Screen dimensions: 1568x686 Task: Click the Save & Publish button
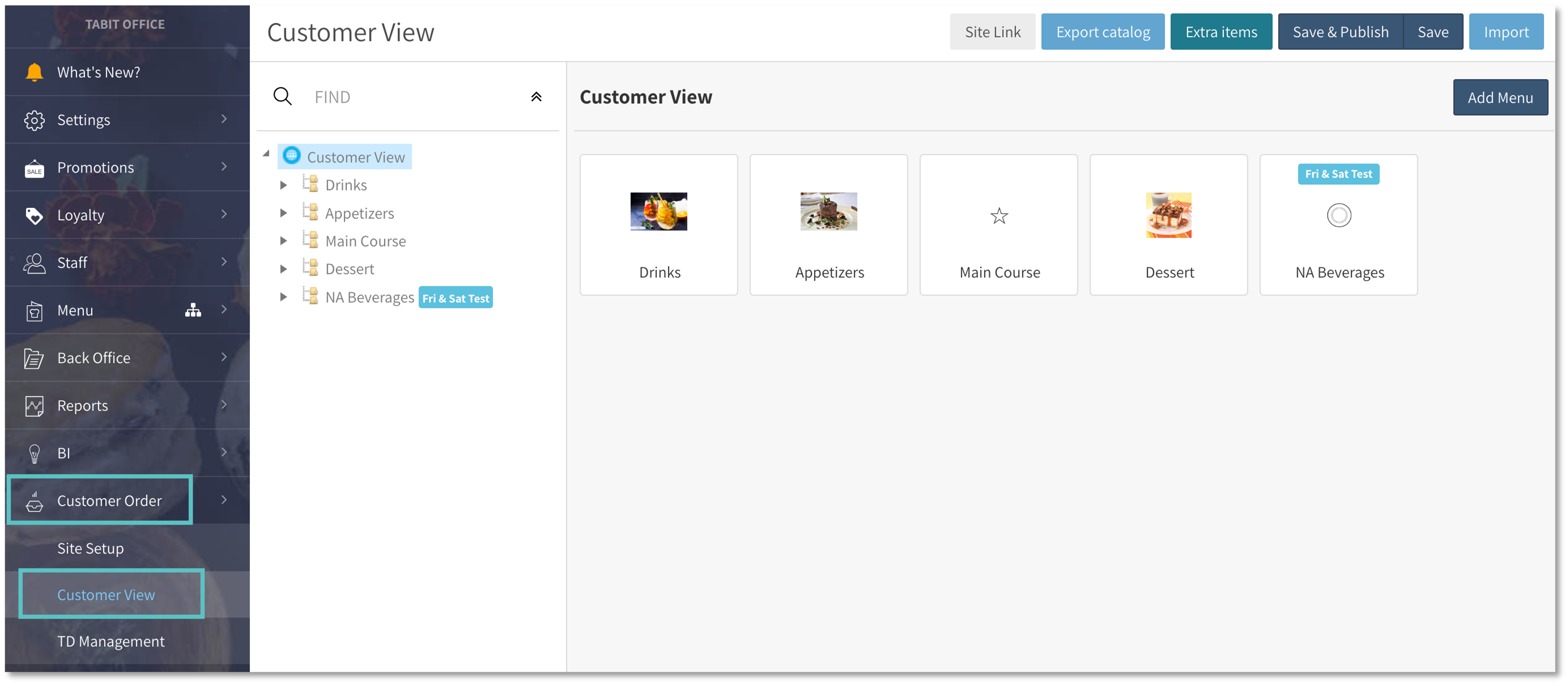1340,32
